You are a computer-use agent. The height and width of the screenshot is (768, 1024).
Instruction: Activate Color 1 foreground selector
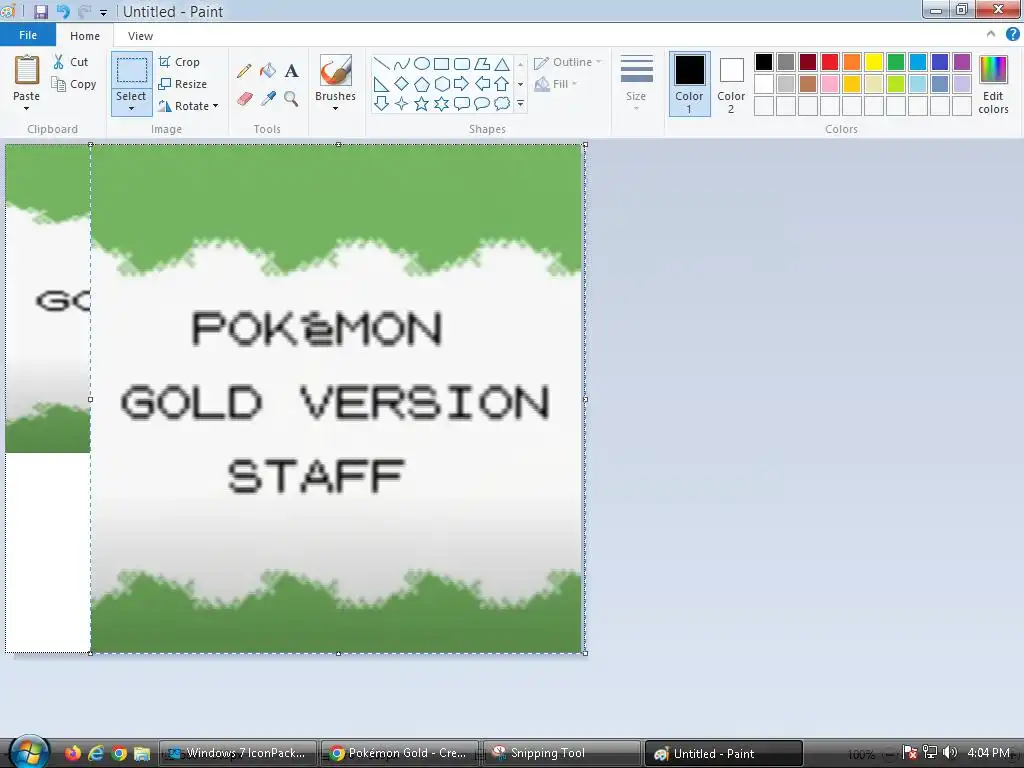689,84
